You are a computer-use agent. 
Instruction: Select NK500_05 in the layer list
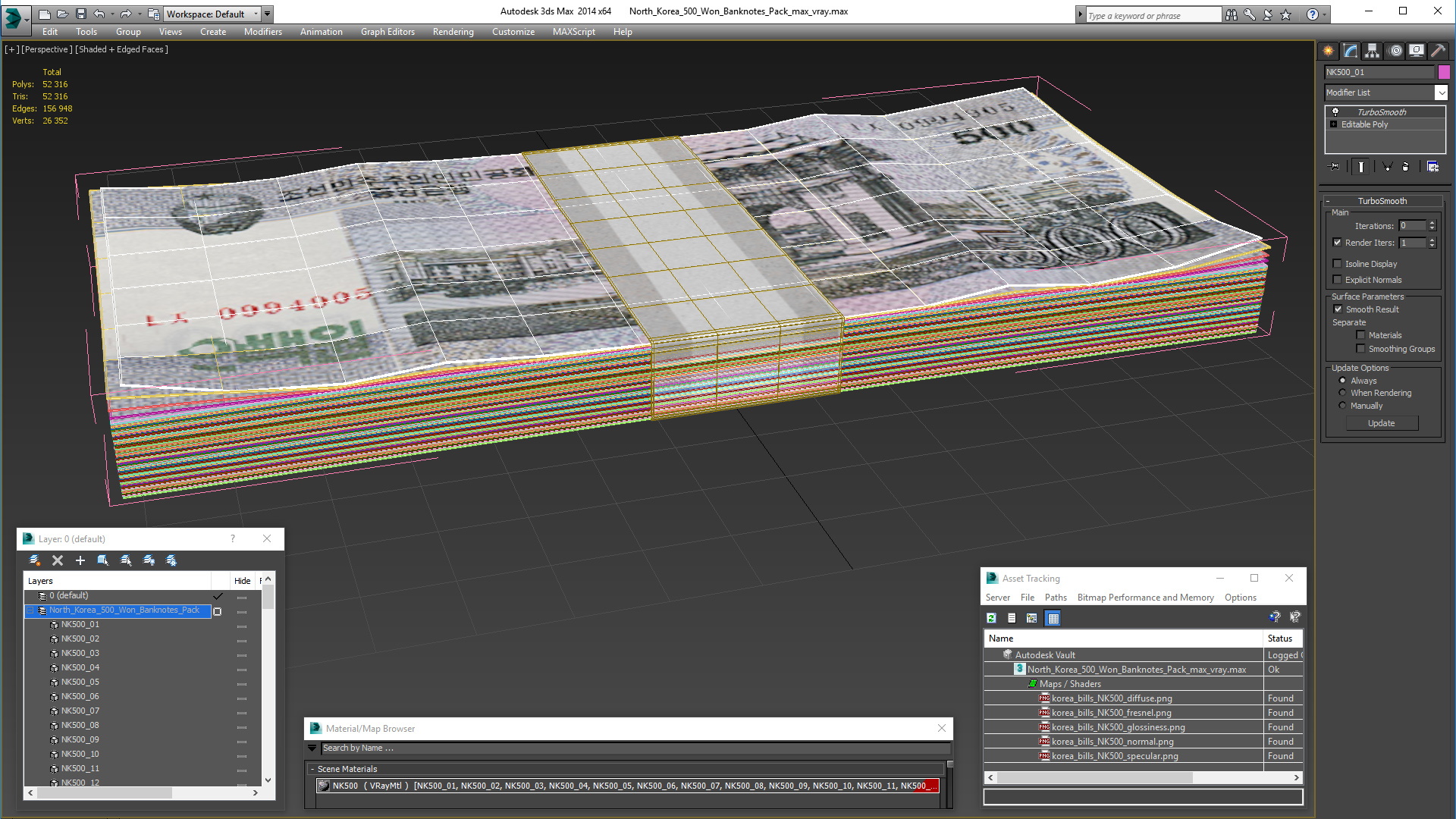pyautogui.click(x=80, y=682)
